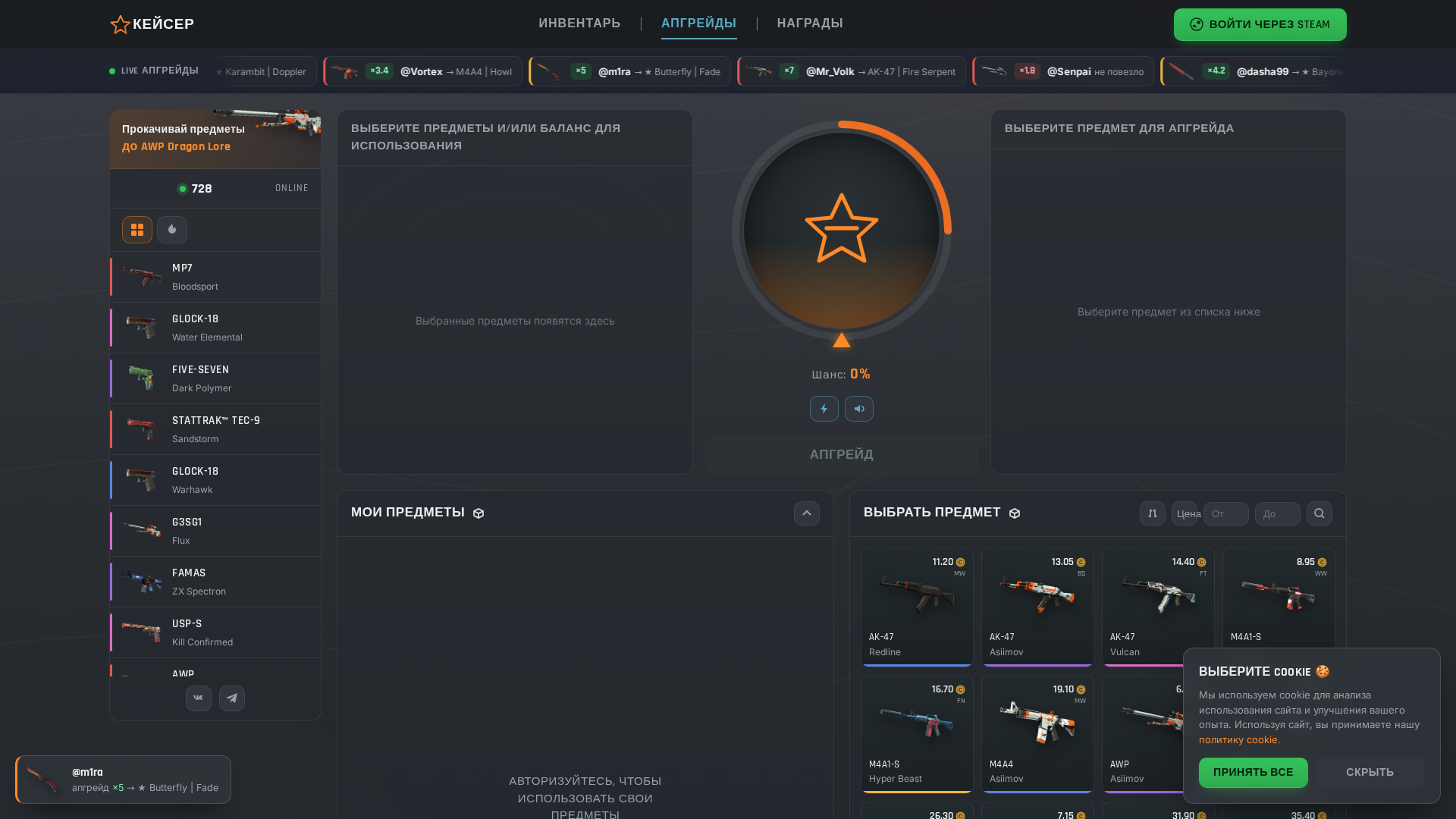The width and height of the screenshot is (1456, 819).
Task: Select the M4A1-S Hyper Beast card
Action: tap(917, 734)
